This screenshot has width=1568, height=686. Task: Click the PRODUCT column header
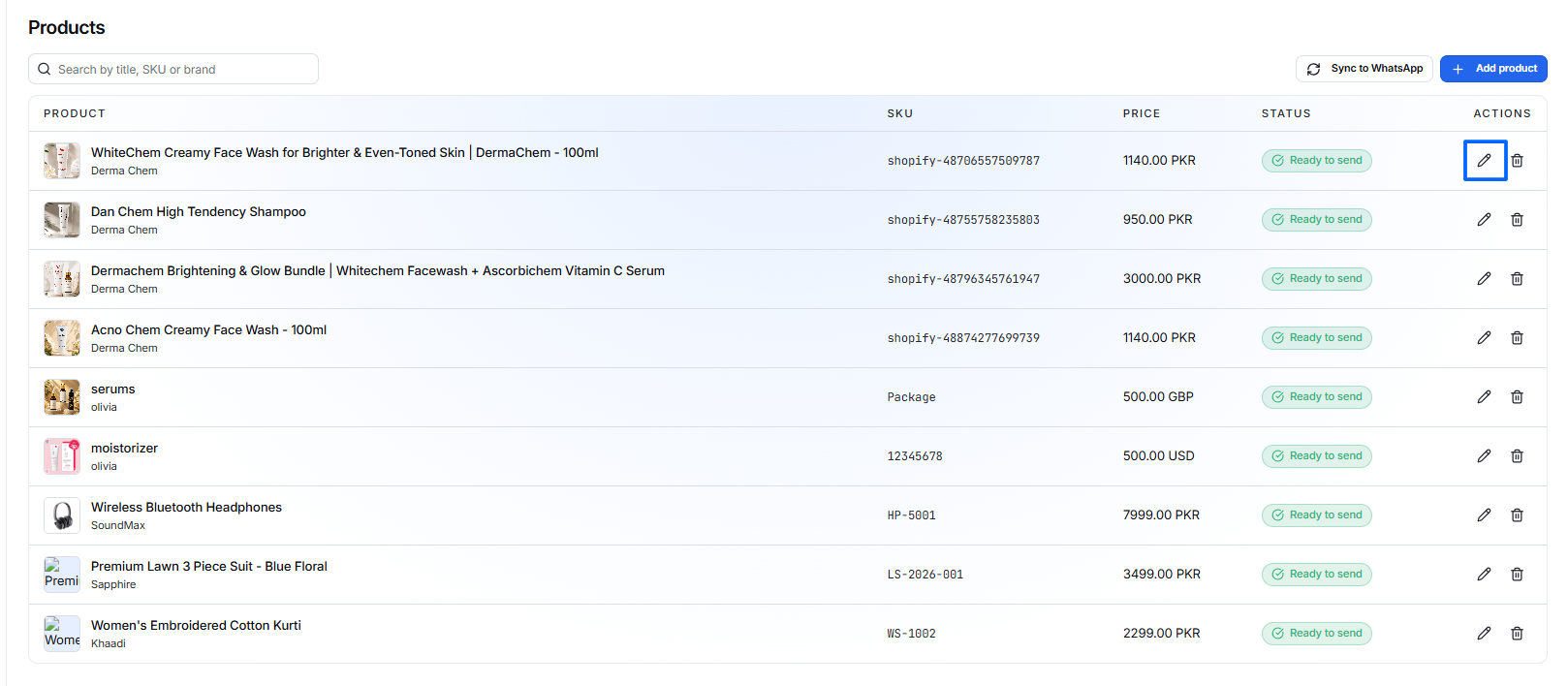point(75,113)
